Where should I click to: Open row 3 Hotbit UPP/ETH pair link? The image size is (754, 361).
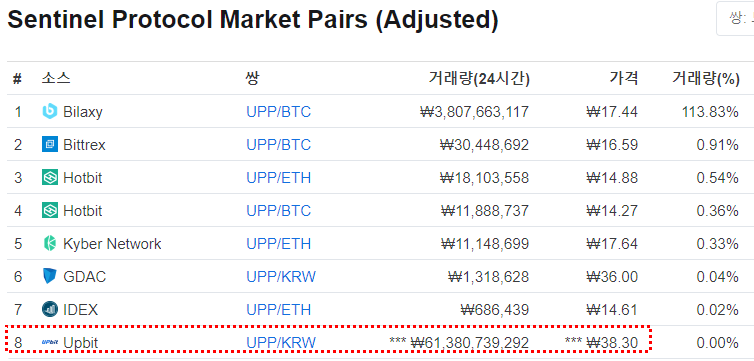pyautogui.click(x=278, y=178)
